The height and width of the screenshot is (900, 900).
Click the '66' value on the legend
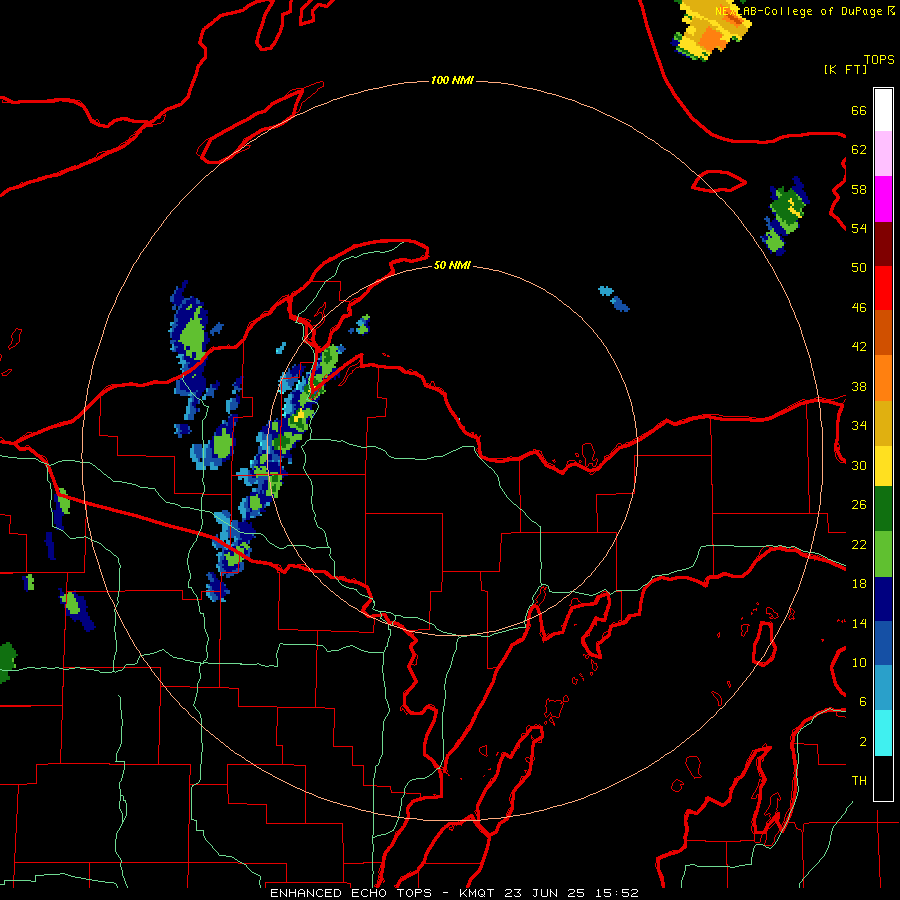[x=859, y=111]
